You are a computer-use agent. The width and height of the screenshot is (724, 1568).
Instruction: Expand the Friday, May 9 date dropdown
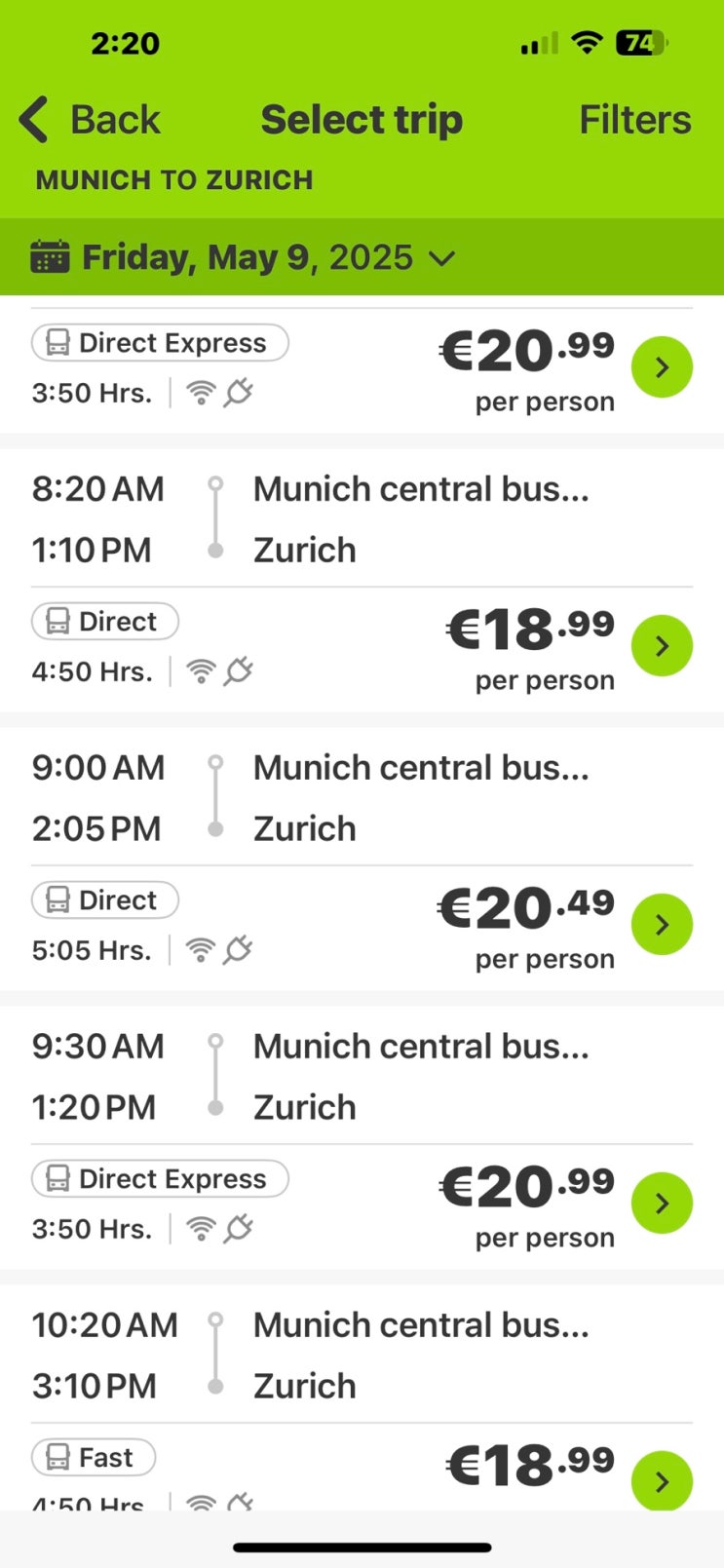point(441,258)
